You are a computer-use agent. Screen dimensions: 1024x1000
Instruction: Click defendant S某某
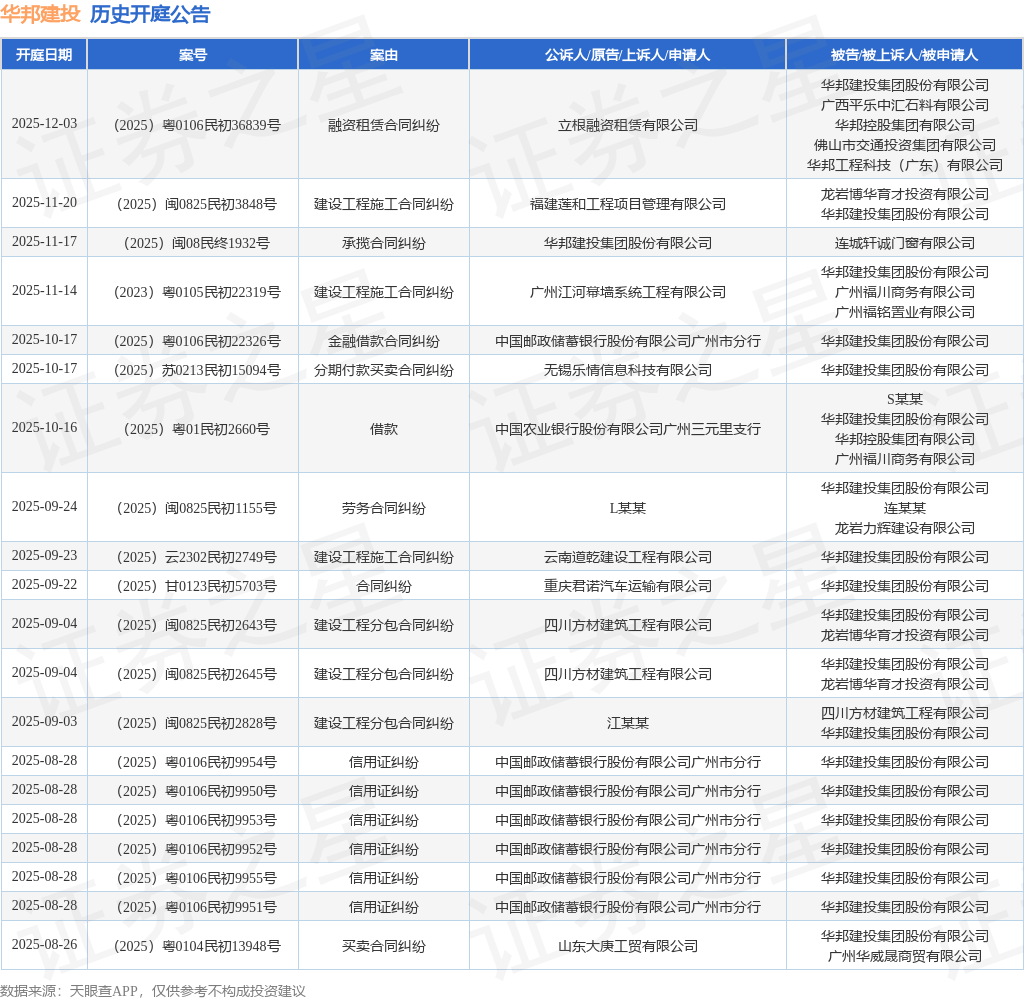pyautogui.click(x=904, y=399)
